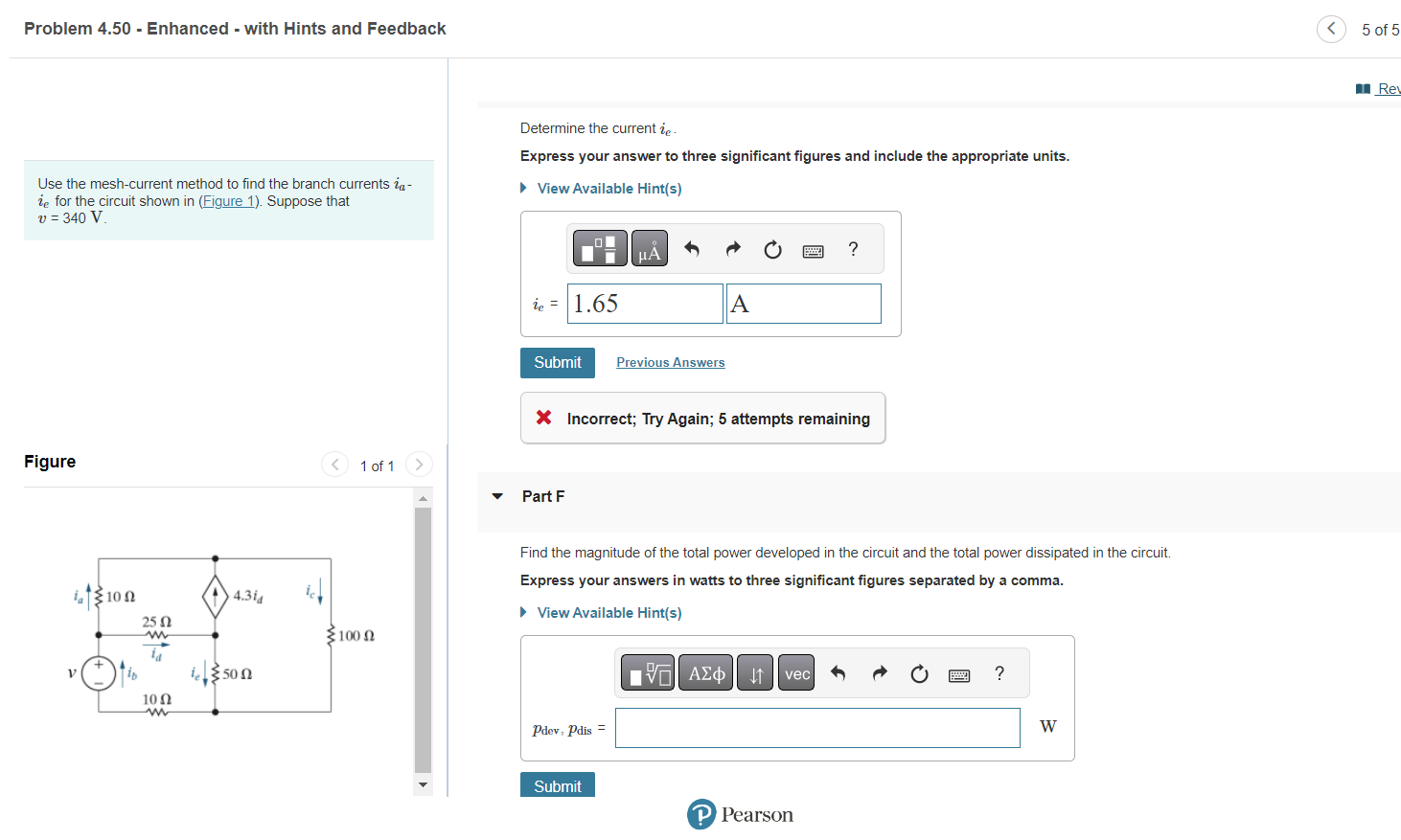This screenshot has width=1401, height=840.
Task: Redo in the Part F toolbar
Action: pos(880,673)
